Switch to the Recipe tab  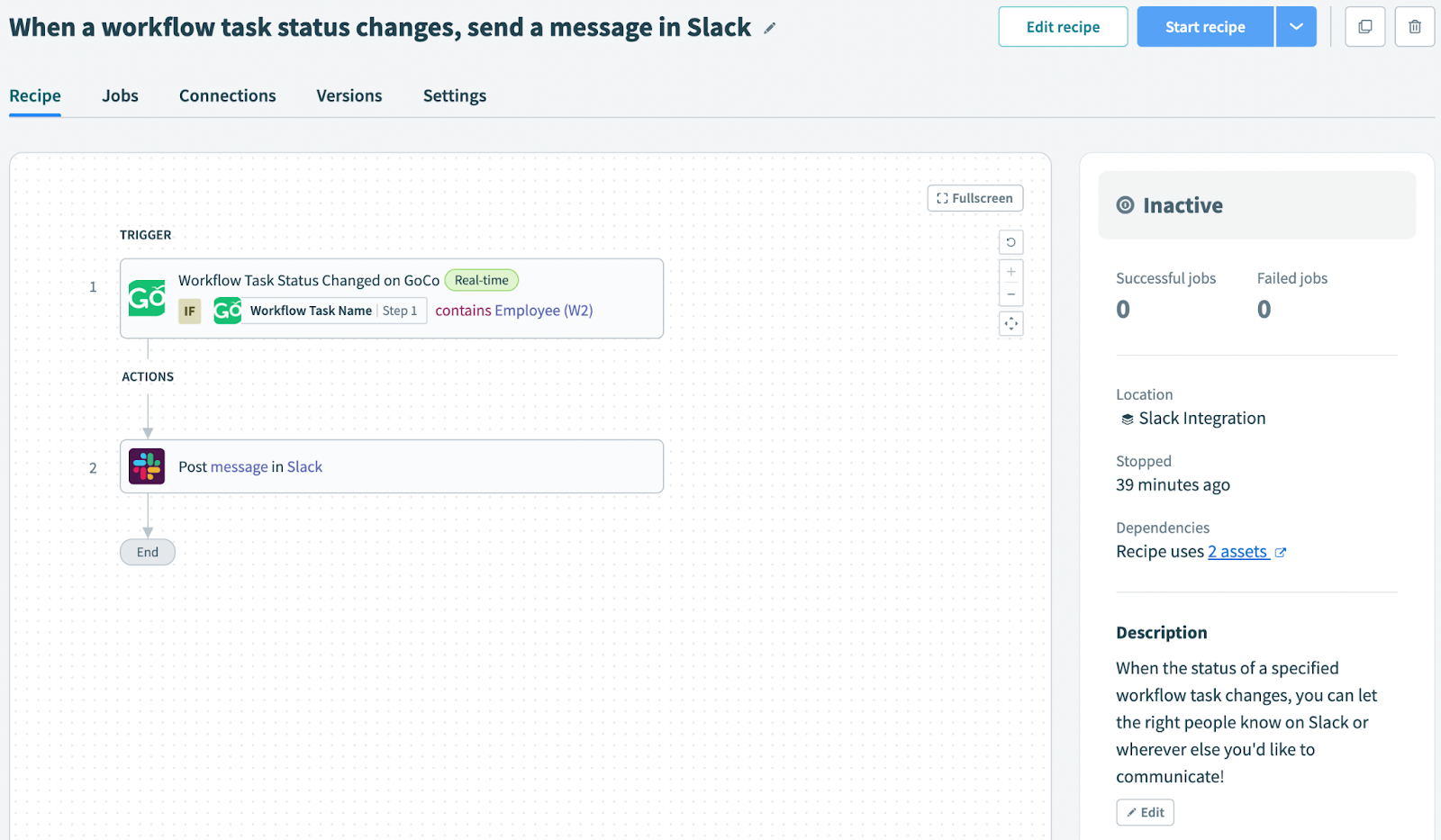tap(35, 95)
